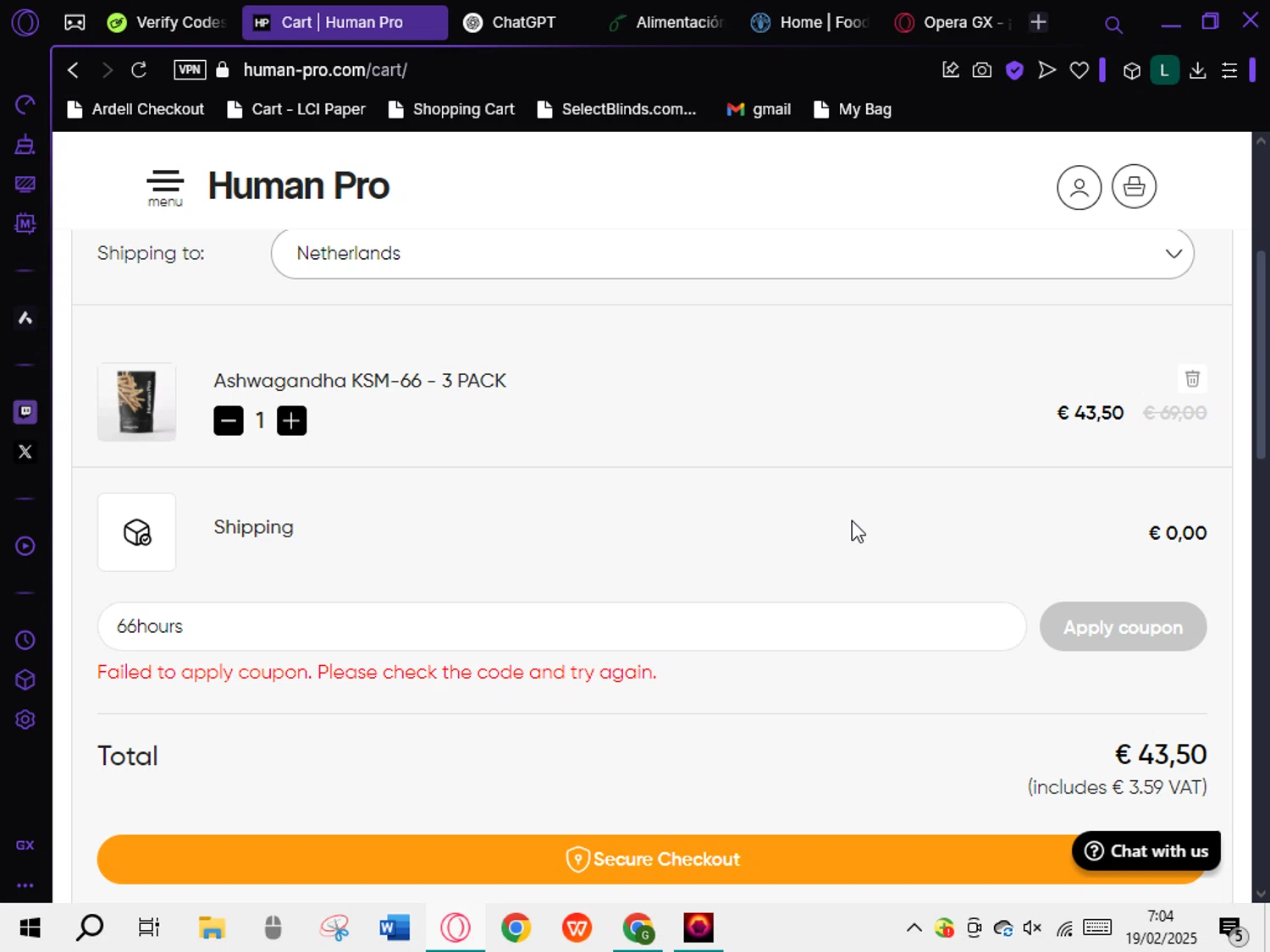Go back in browser history
The height and width of the screenshot is (952, 1270).
(74, 70)
